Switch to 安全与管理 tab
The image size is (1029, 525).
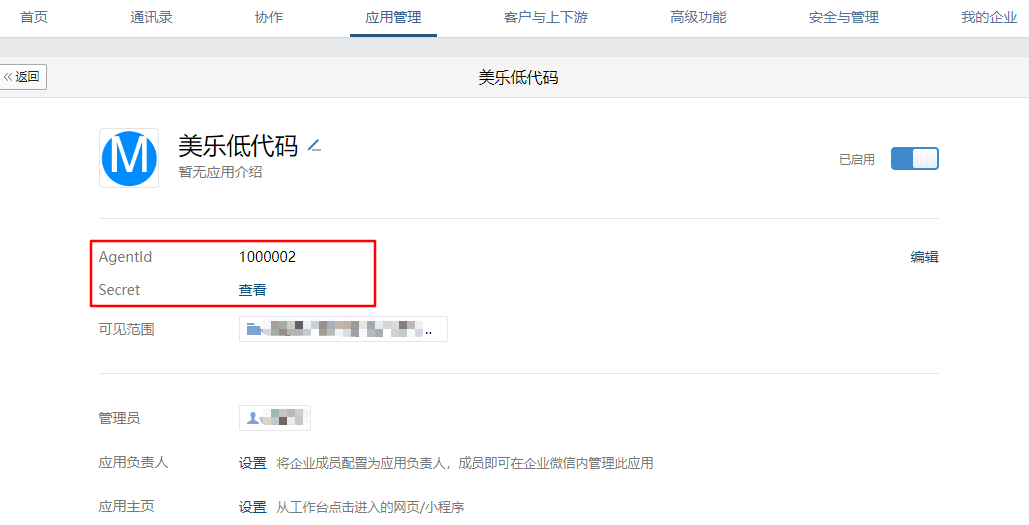pyautogui.click(x=843, y=18)
